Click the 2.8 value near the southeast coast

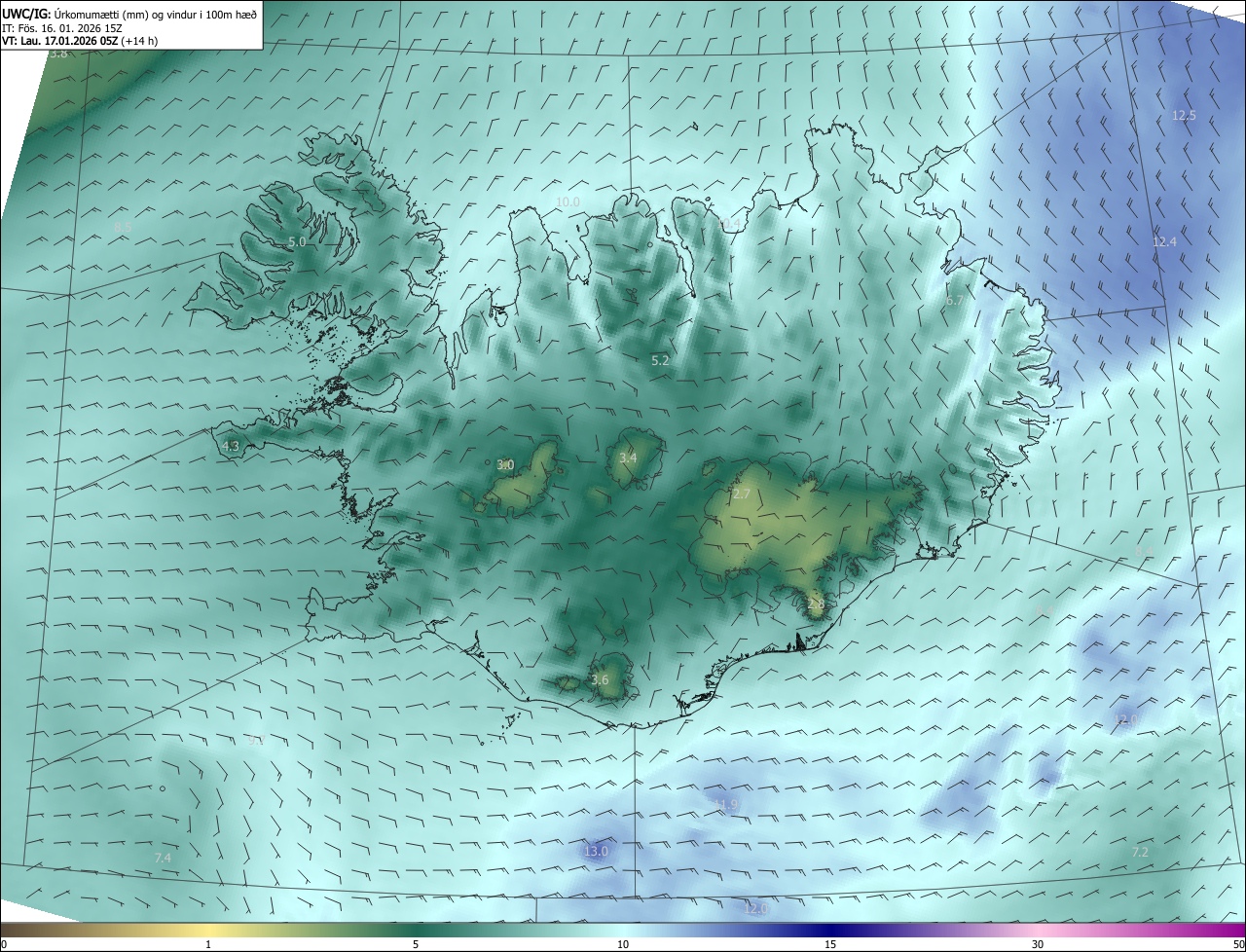pyautogui.click(x=816, y=604)
